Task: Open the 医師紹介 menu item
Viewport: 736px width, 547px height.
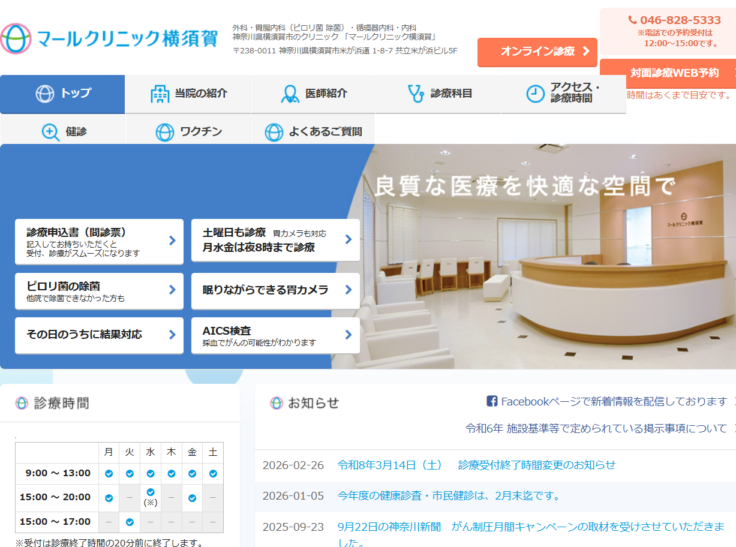Action: click(313, 94)
